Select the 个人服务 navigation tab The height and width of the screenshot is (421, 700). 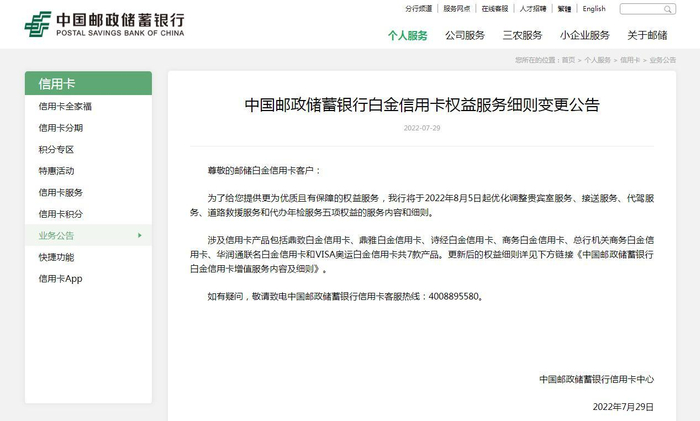[408, 35]
